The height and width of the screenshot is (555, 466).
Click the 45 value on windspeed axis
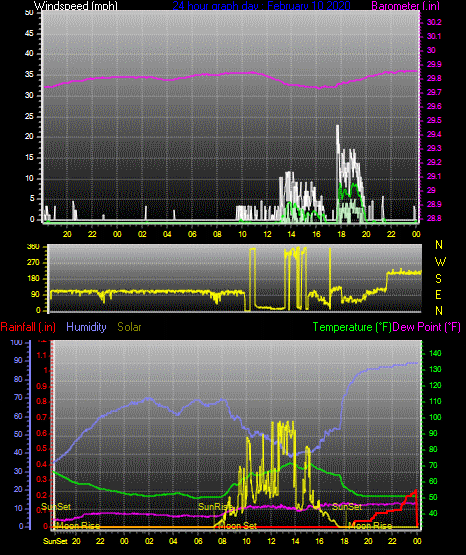click(x=29, y=34)
